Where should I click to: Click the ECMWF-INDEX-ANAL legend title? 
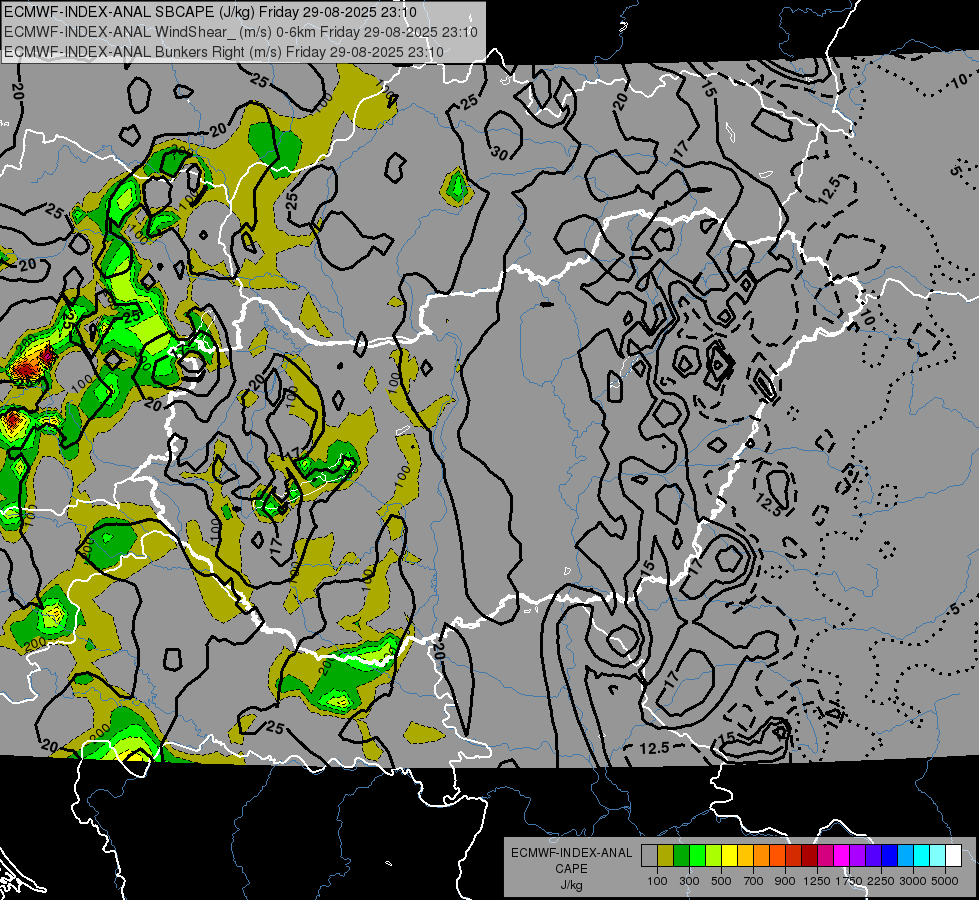click(x=571, y=853)
